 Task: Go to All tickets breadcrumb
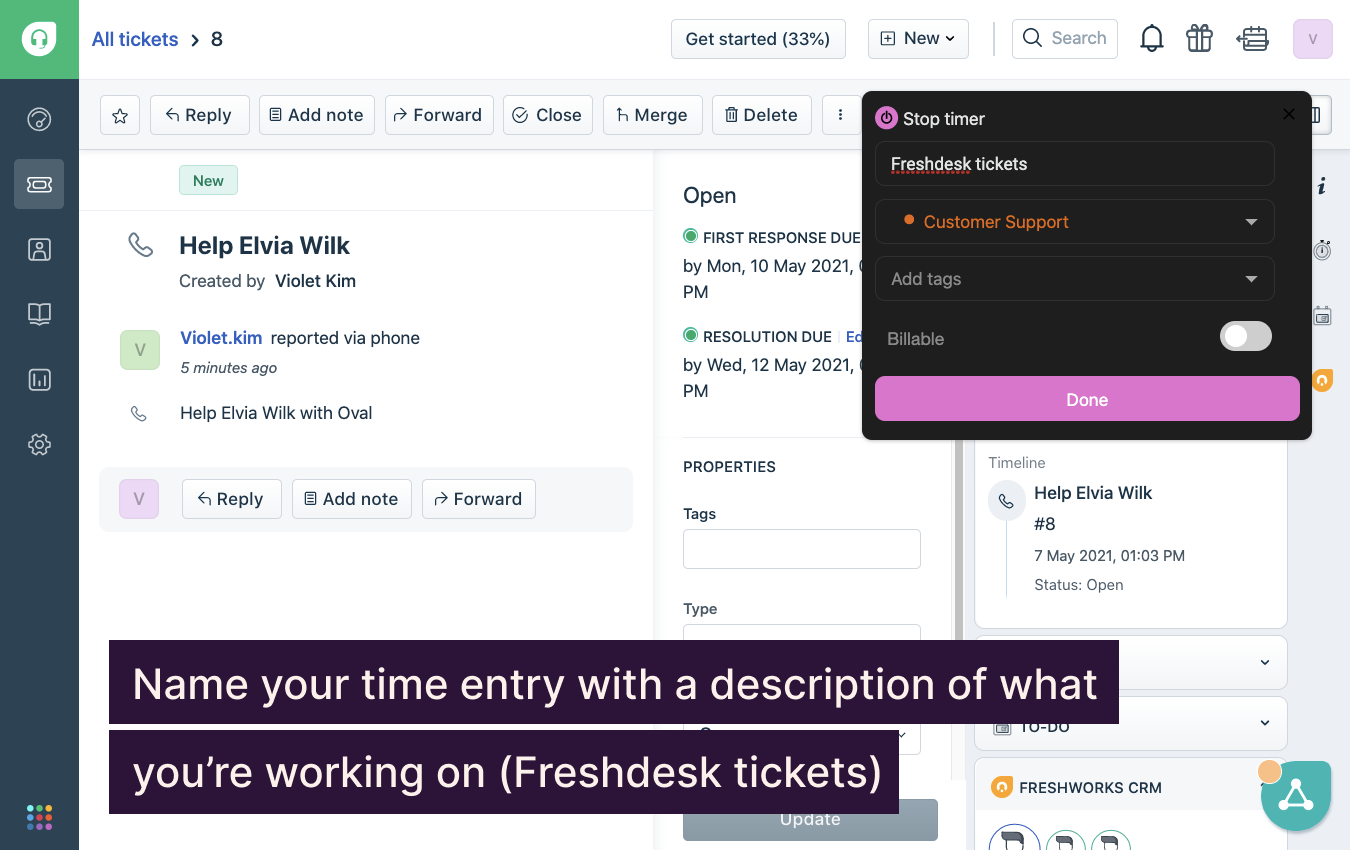135,39
